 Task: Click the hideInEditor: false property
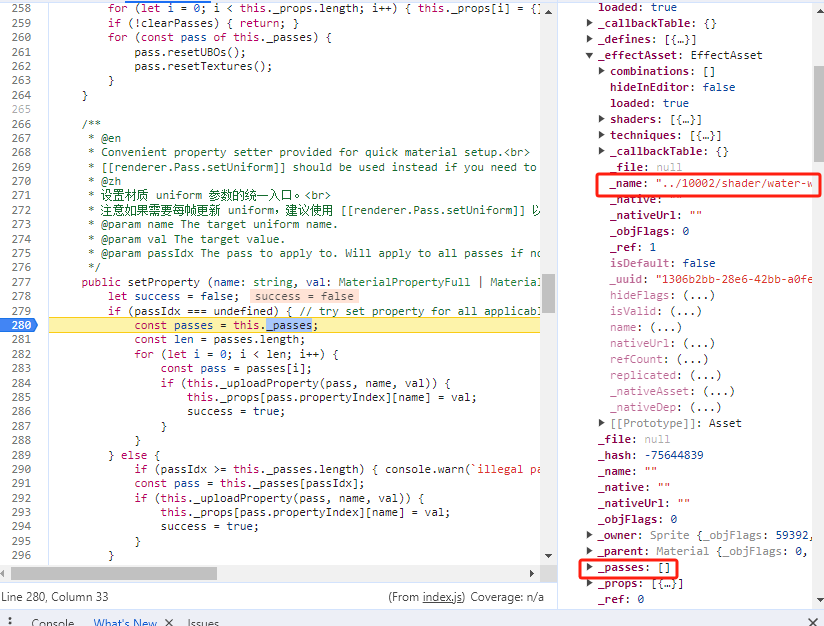(x=673, y=87)
